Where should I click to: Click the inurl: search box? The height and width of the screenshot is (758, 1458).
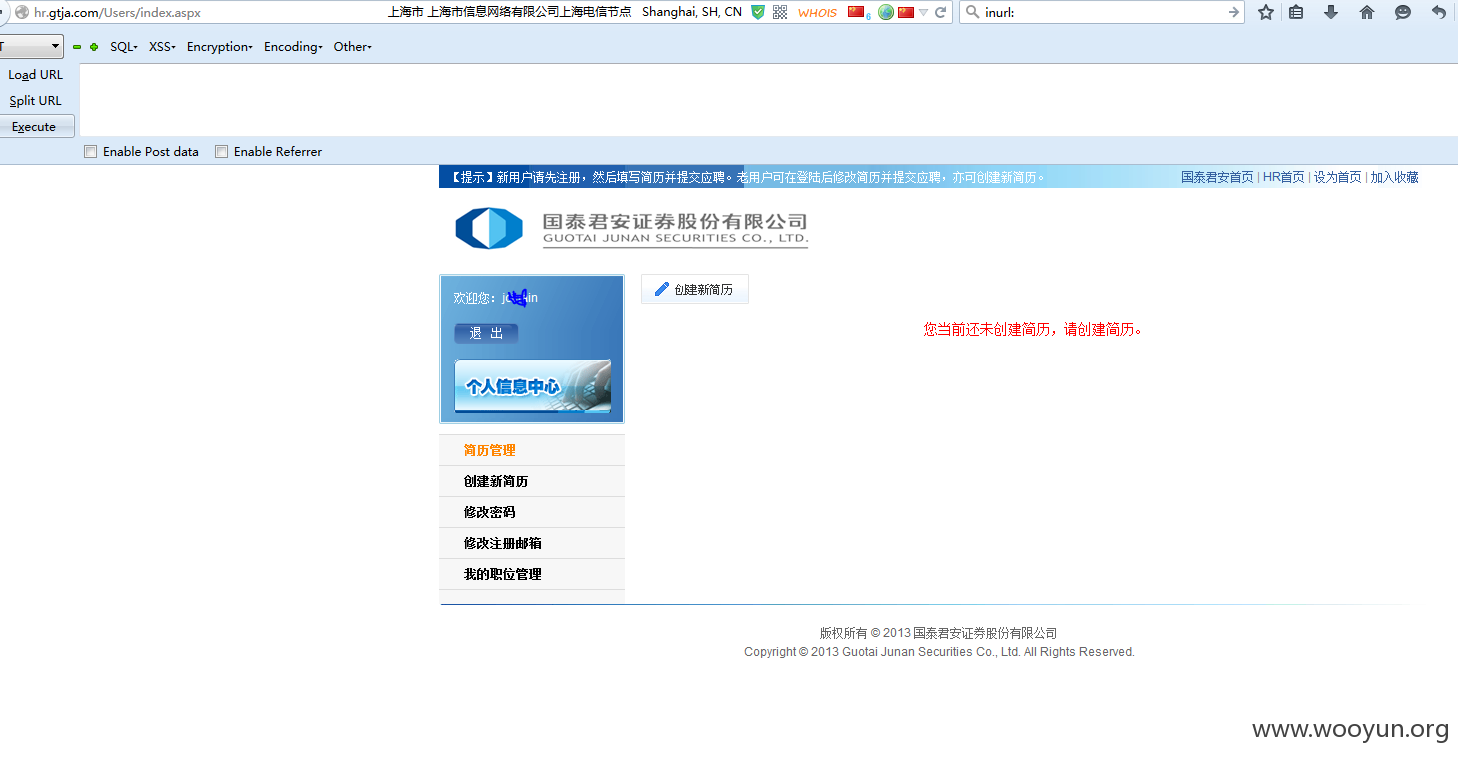pos(1104,13)
